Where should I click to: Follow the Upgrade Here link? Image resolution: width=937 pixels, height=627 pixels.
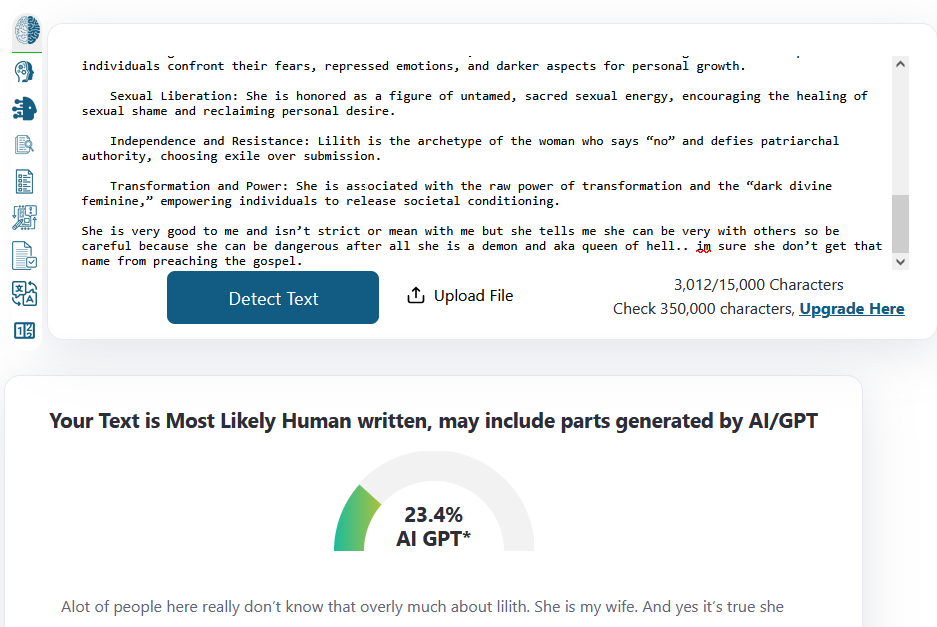click(851, 309)
